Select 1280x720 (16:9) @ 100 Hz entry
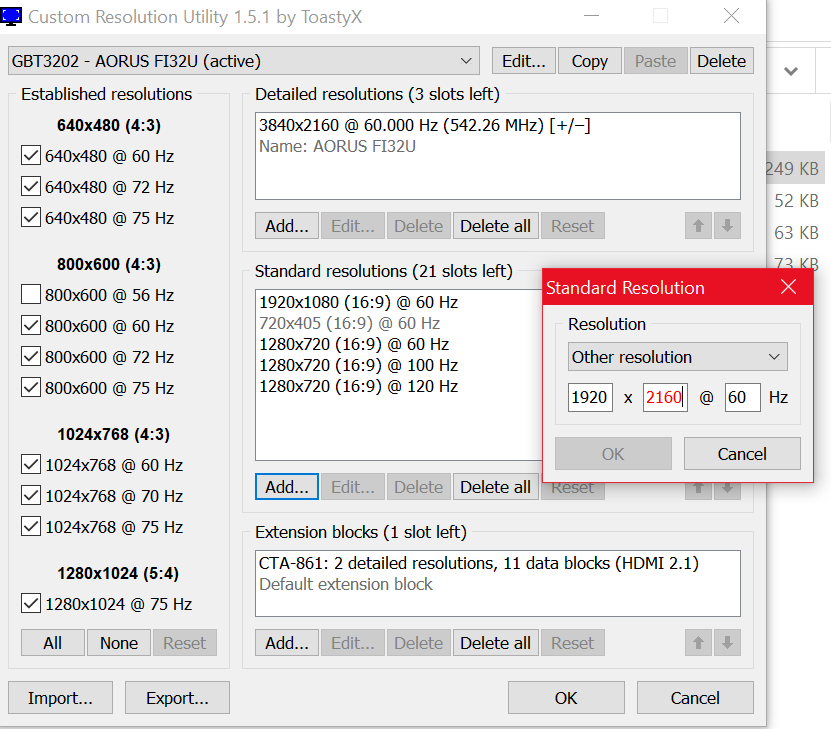The image size is (831, 729). 359,366
